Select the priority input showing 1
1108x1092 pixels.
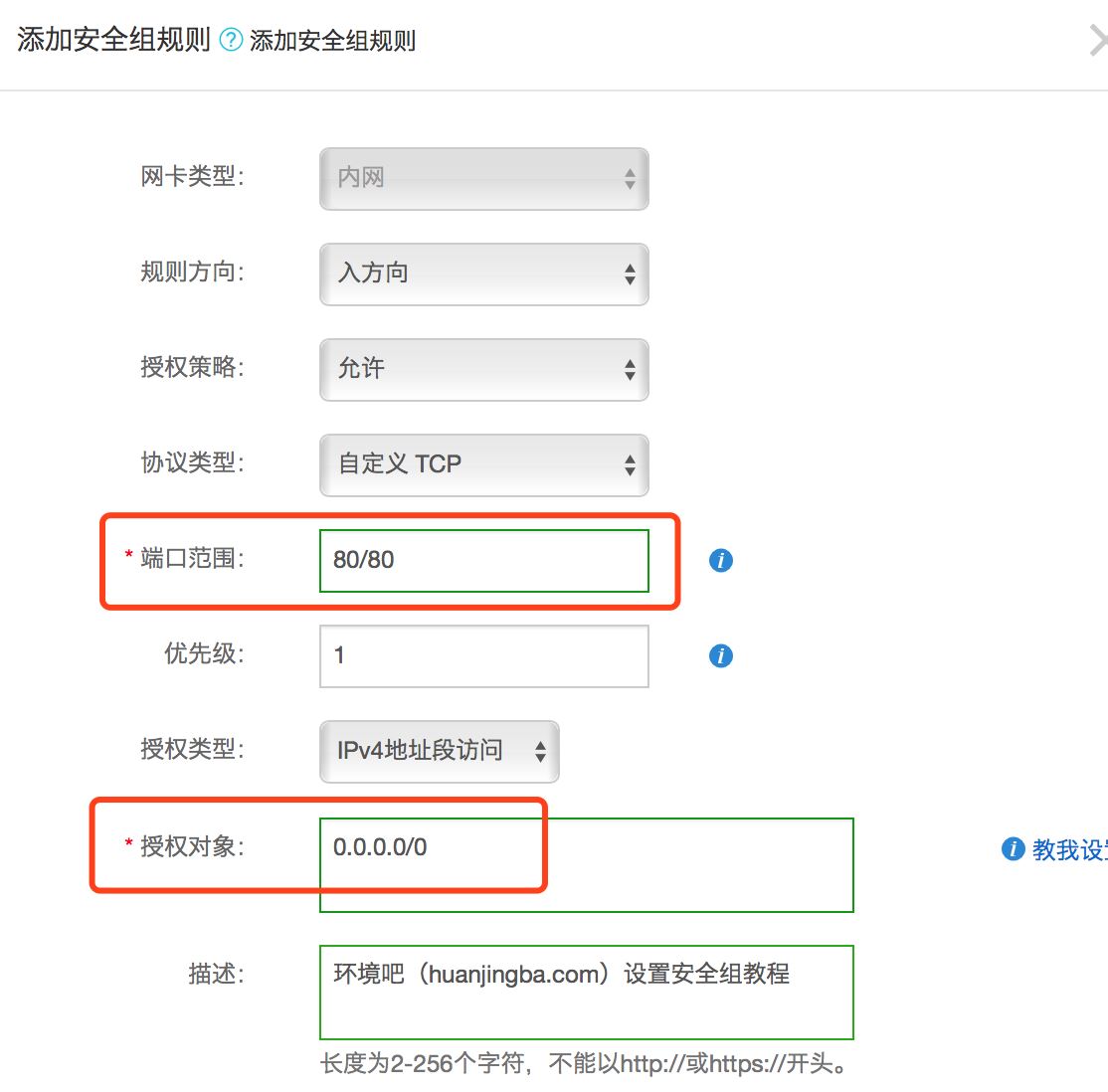tap(483, 655)
